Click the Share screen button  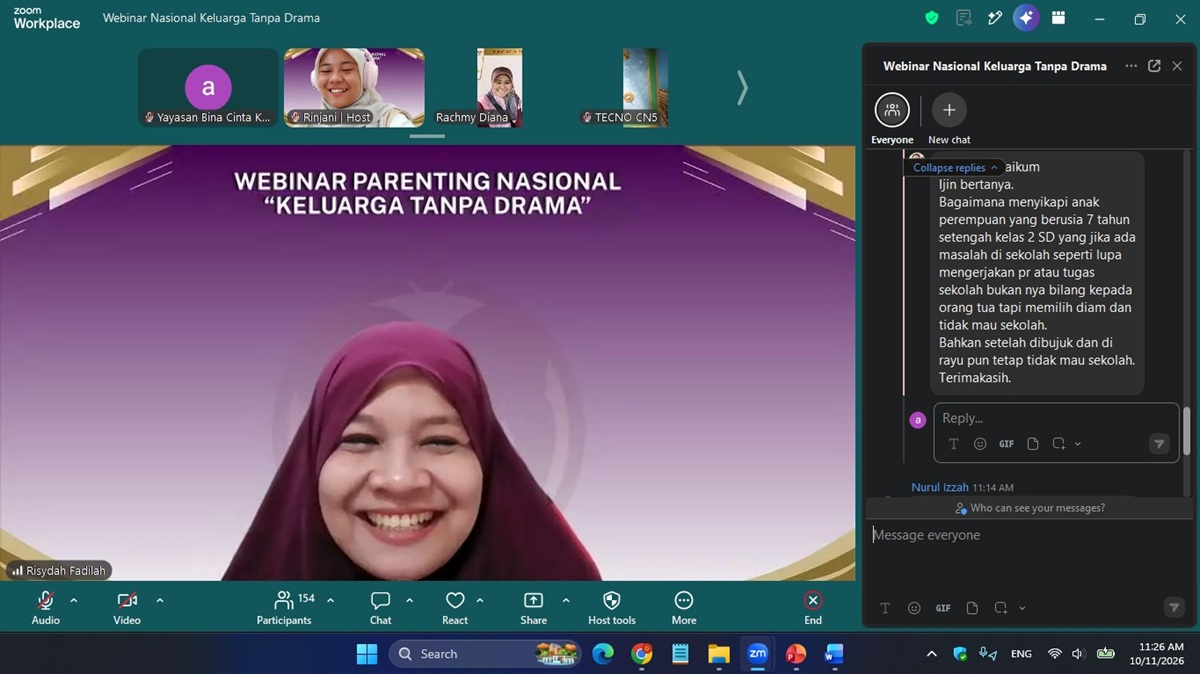[534, 607]
